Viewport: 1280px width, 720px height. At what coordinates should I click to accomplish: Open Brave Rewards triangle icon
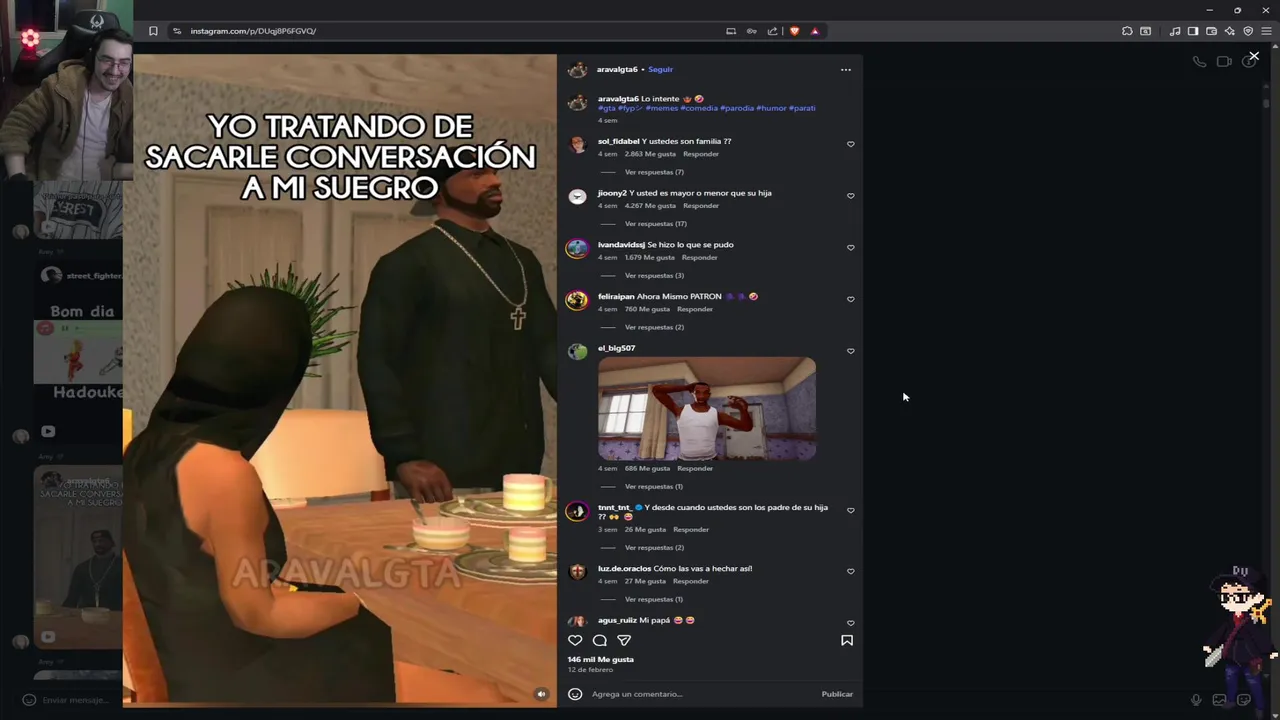tap(815, 31)
